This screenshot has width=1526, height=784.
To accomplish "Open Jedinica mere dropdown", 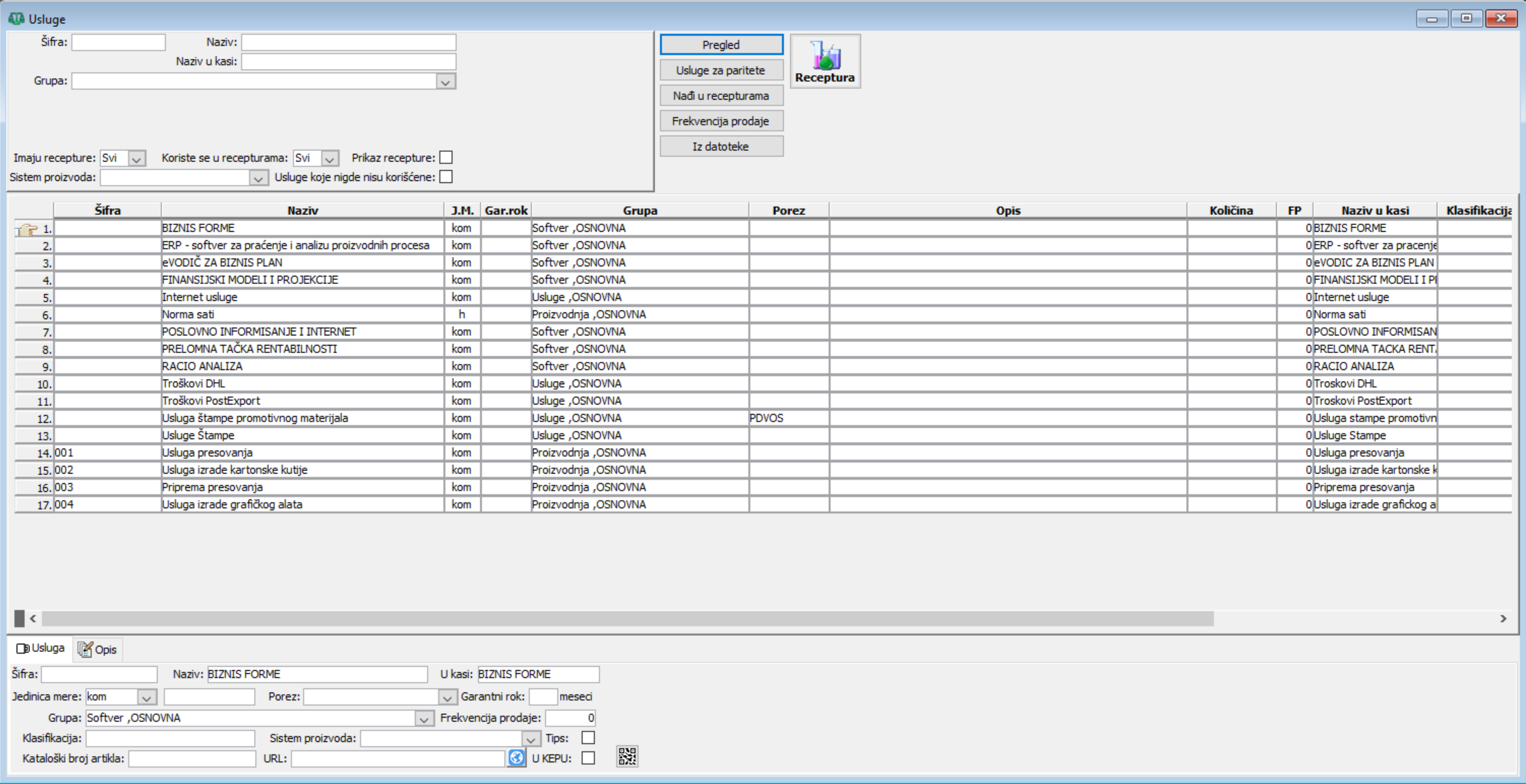I will pyautogui.click(x=146, y=697).
